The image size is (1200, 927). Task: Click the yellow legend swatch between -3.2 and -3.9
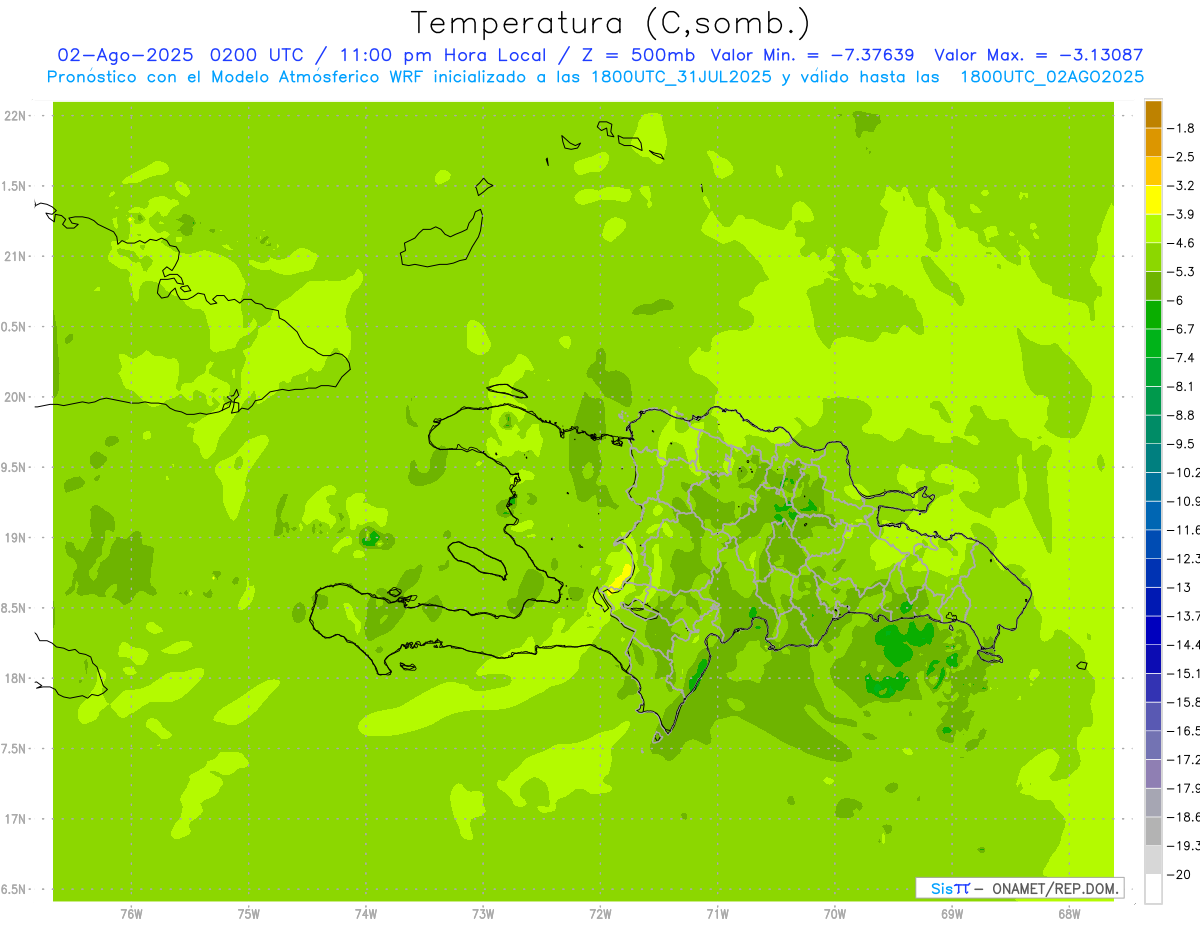pos(1153,199)
